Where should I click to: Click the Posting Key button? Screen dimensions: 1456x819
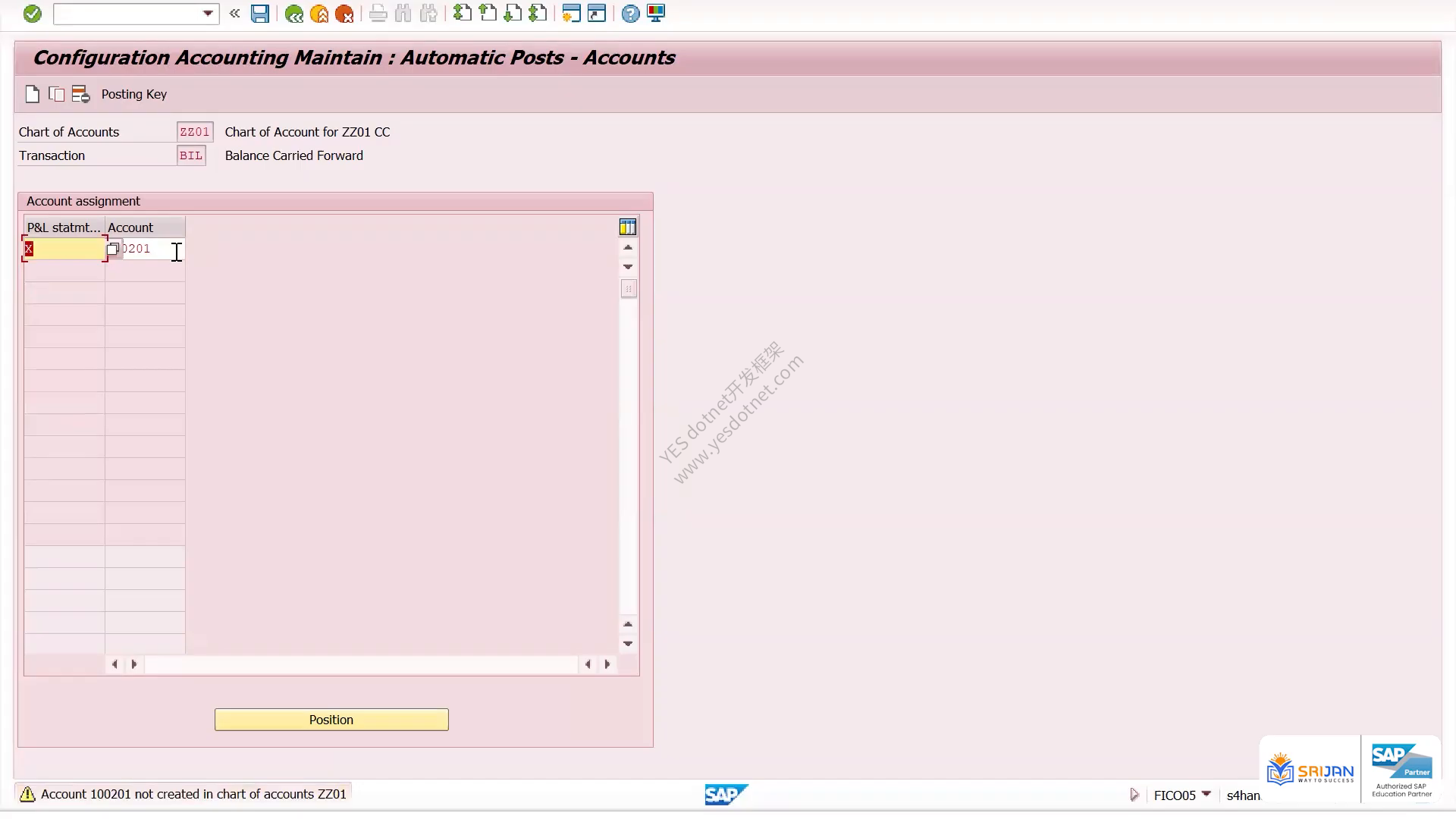click(x=134, y=94)
